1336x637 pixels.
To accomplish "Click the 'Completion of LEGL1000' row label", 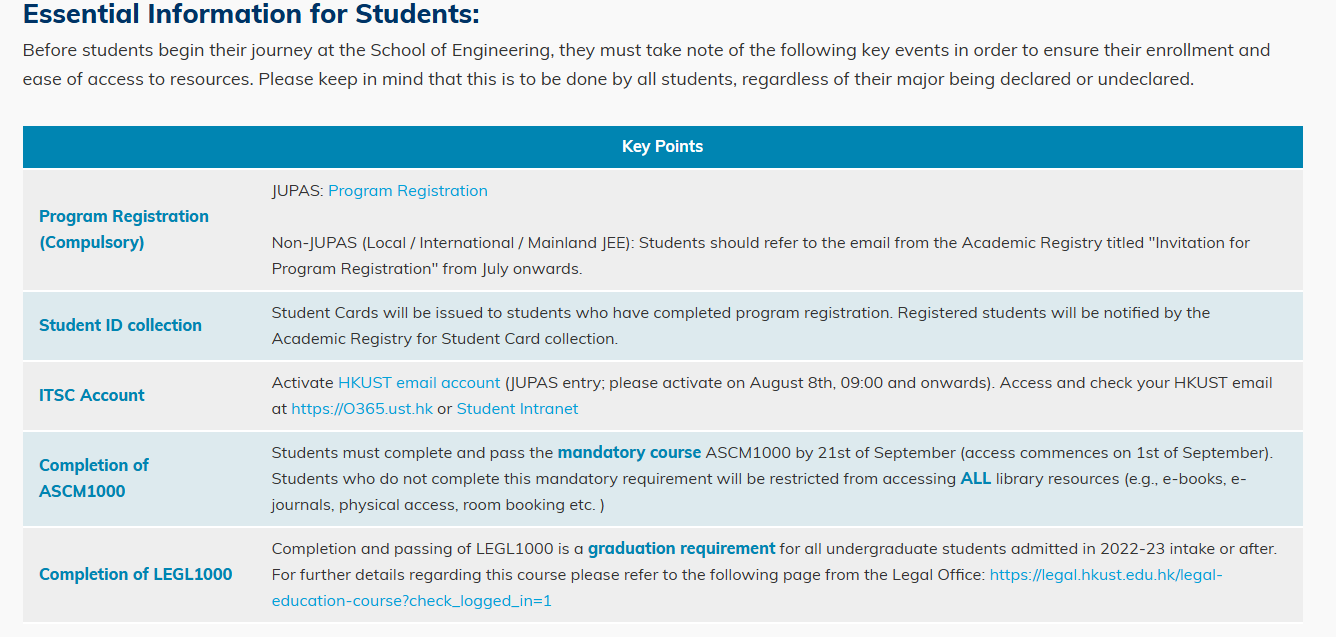I will point(135,574).
